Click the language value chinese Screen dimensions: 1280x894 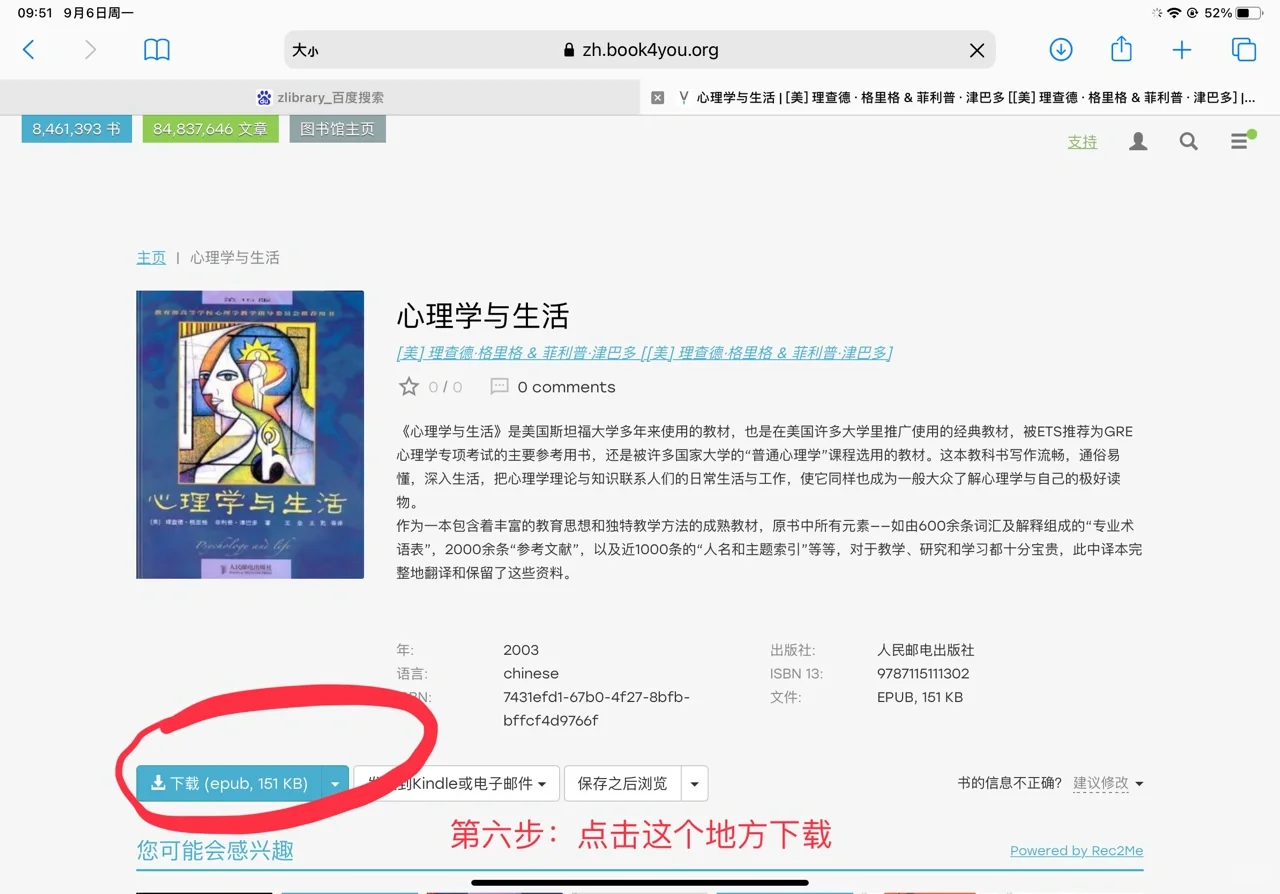531,674
